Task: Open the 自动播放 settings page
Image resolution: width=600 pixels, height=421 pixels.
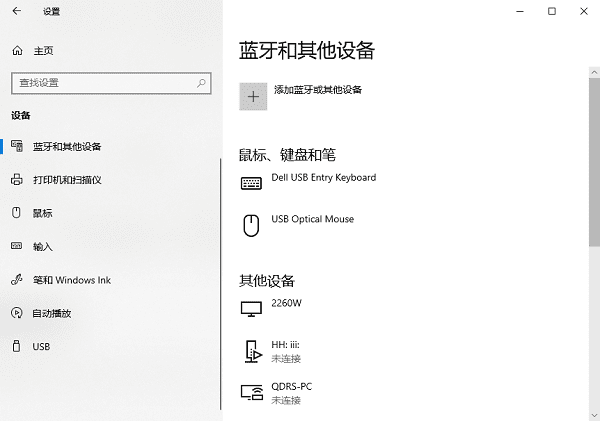Action: click(52, 313)
